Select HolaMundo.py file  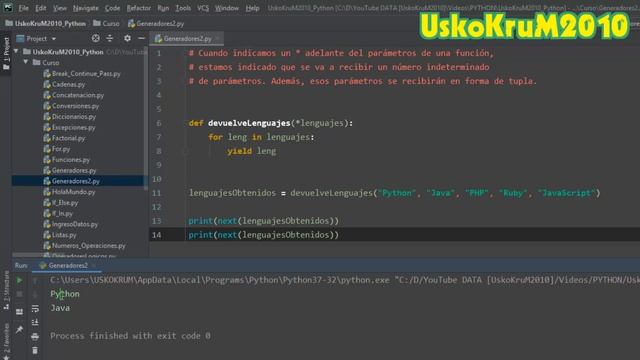(x=69, y=192)
